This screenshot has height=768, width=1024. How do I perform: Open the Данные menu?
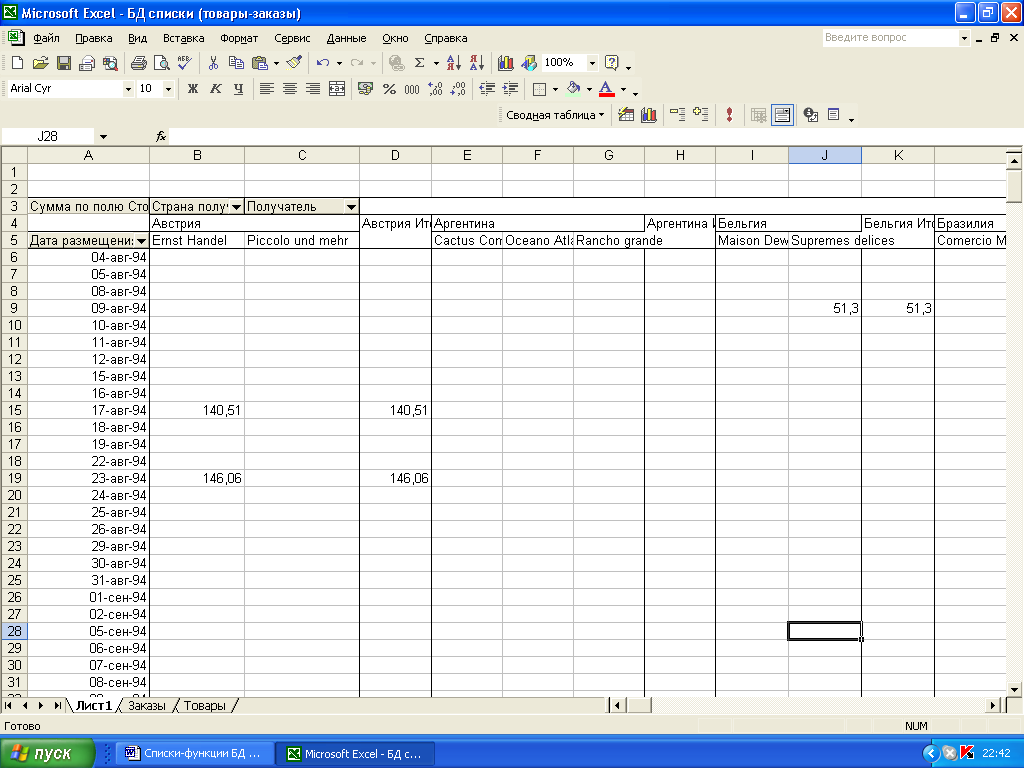pos(346,39)
